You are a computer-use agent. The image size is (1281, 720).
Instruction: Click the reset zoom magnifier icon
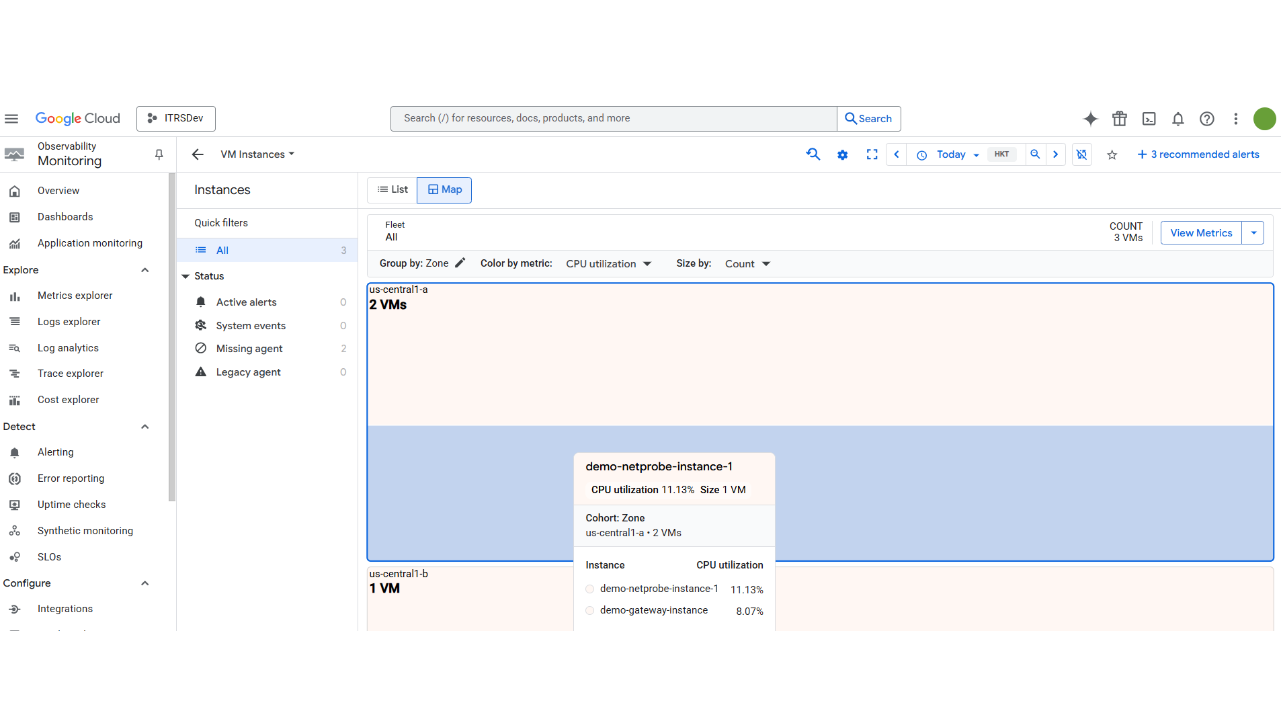813,154
